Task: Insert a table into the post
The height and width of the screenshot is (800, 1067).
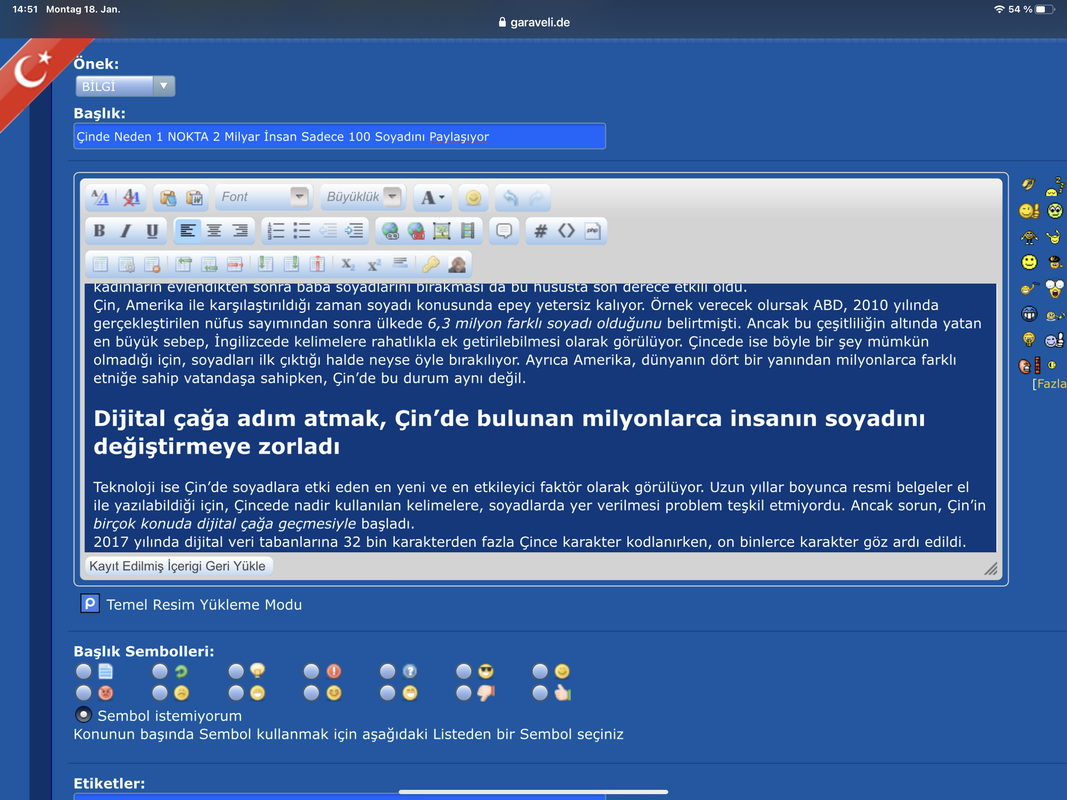Action: pyautogui.click(x=100, y=264)
